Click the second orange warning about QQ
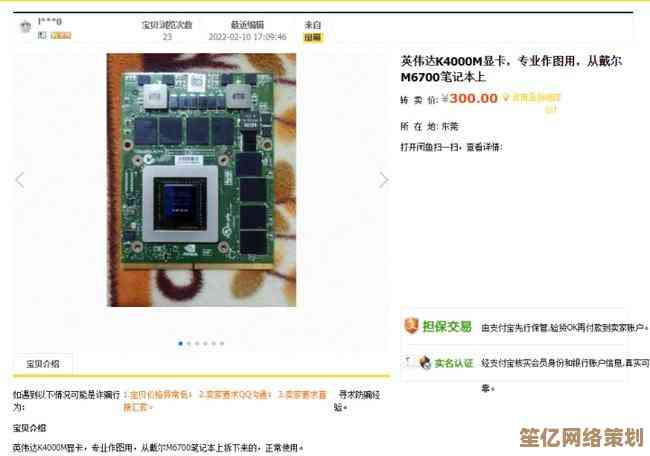This screenshot has width=650, height=456. pyautogui.click(x=235, y=395)
